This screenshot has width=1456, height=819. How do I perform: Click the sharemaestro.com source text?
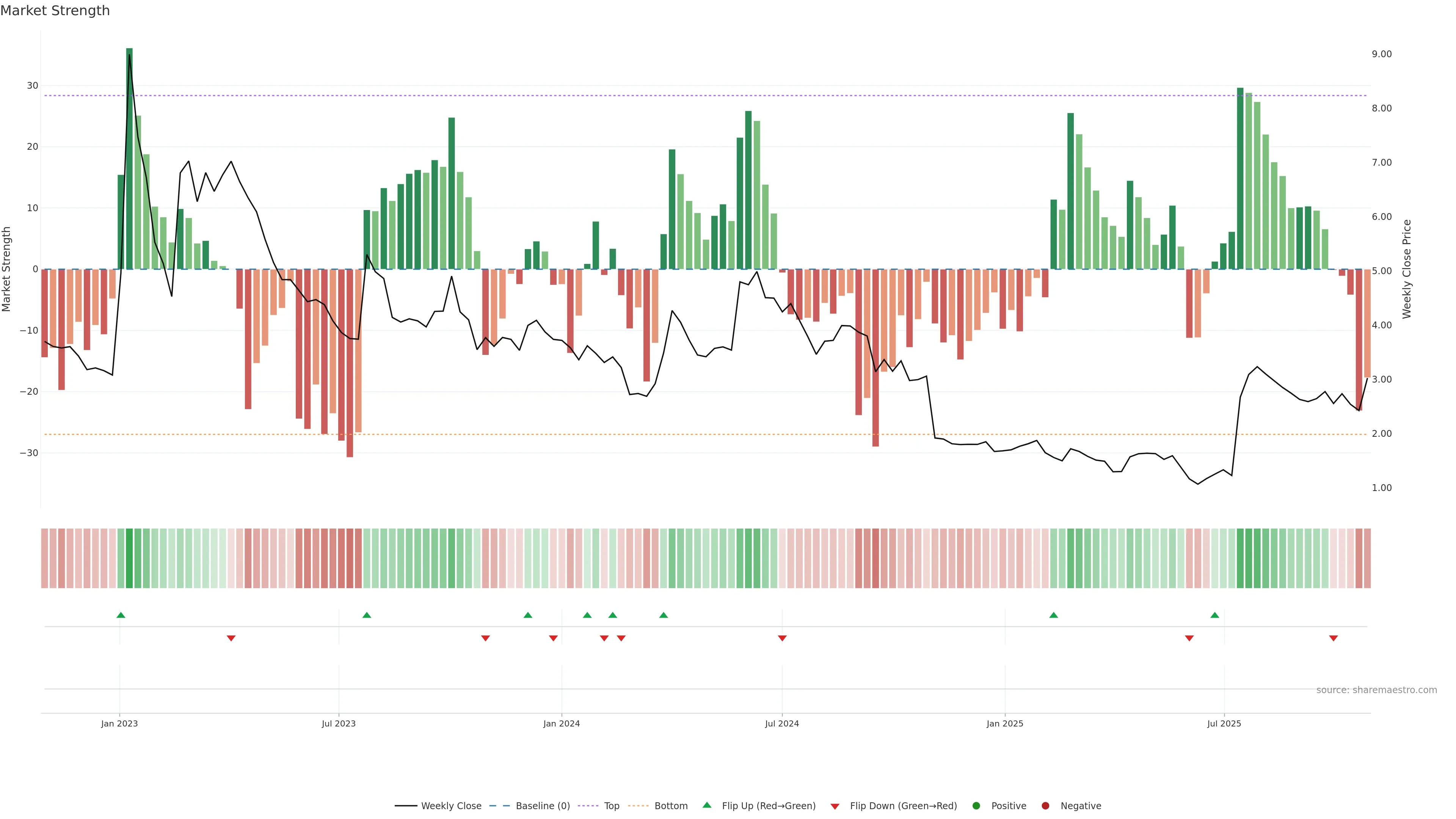pos(1376,690)
